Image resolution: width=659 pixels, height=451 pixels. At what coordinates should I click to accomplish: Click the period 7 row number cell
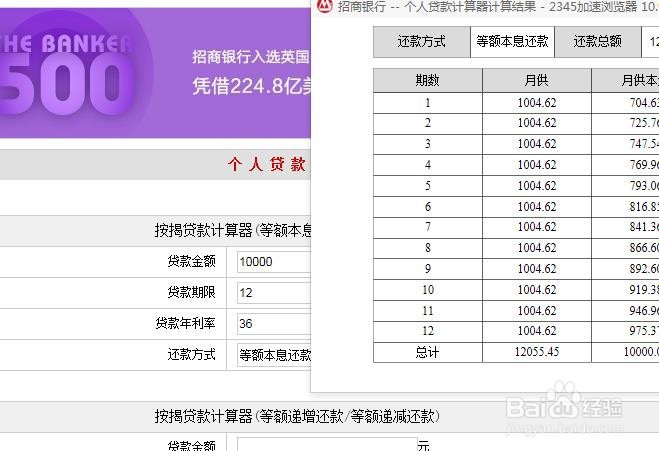(x=427, y=227)
